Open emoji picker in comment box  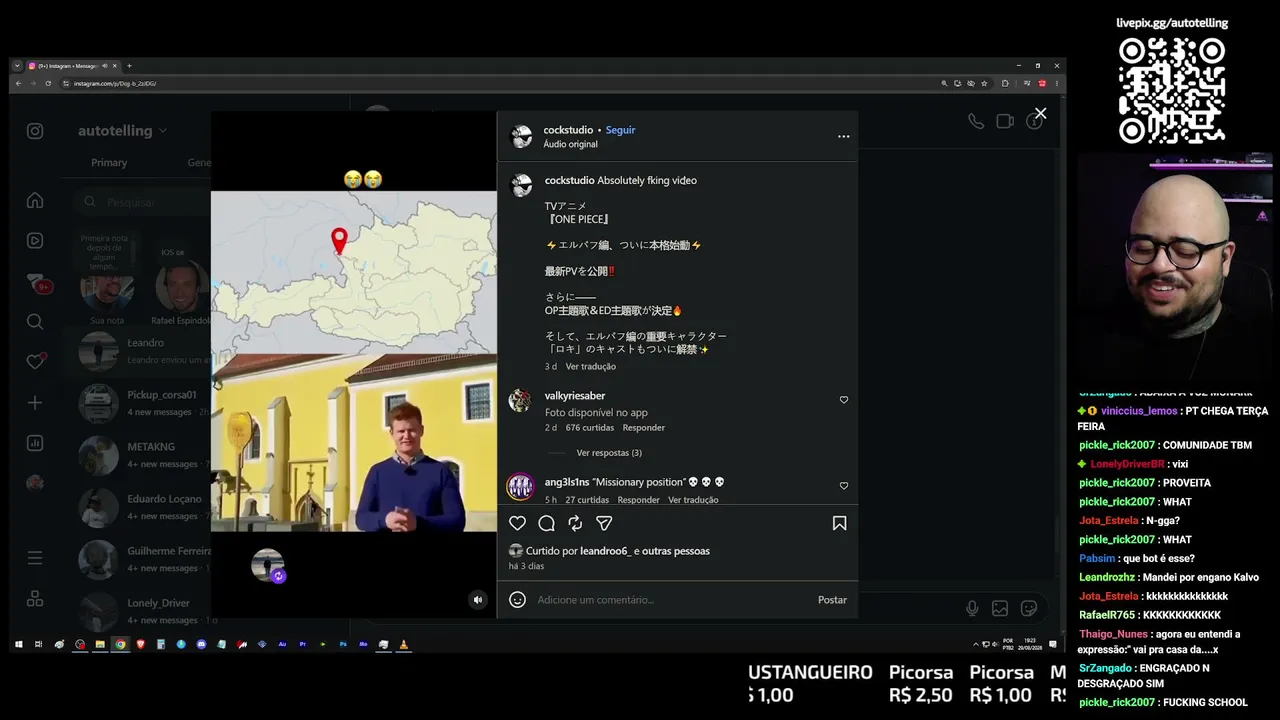517,600
